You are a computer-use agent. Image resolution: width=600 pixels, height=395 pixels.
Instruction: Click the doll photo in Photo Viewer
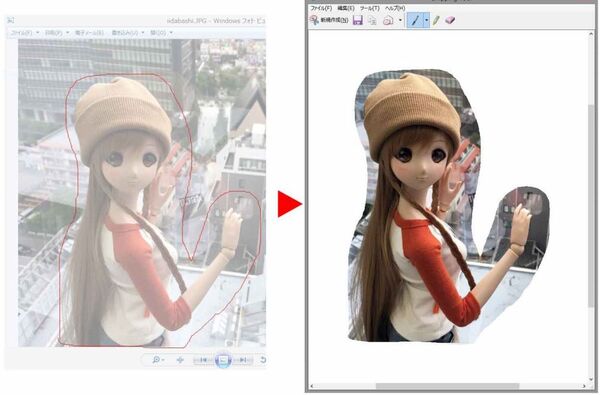point(142,193)
